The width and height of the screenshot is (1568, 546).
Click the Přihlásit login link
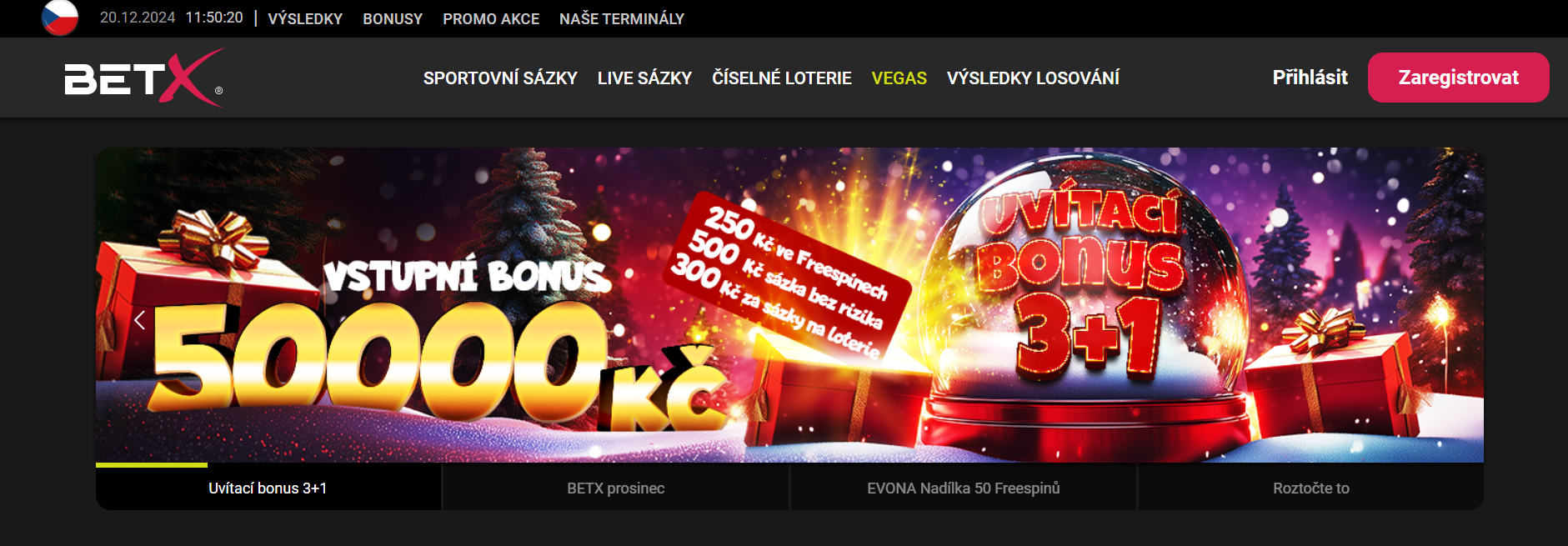click(x=1310, y=78)
